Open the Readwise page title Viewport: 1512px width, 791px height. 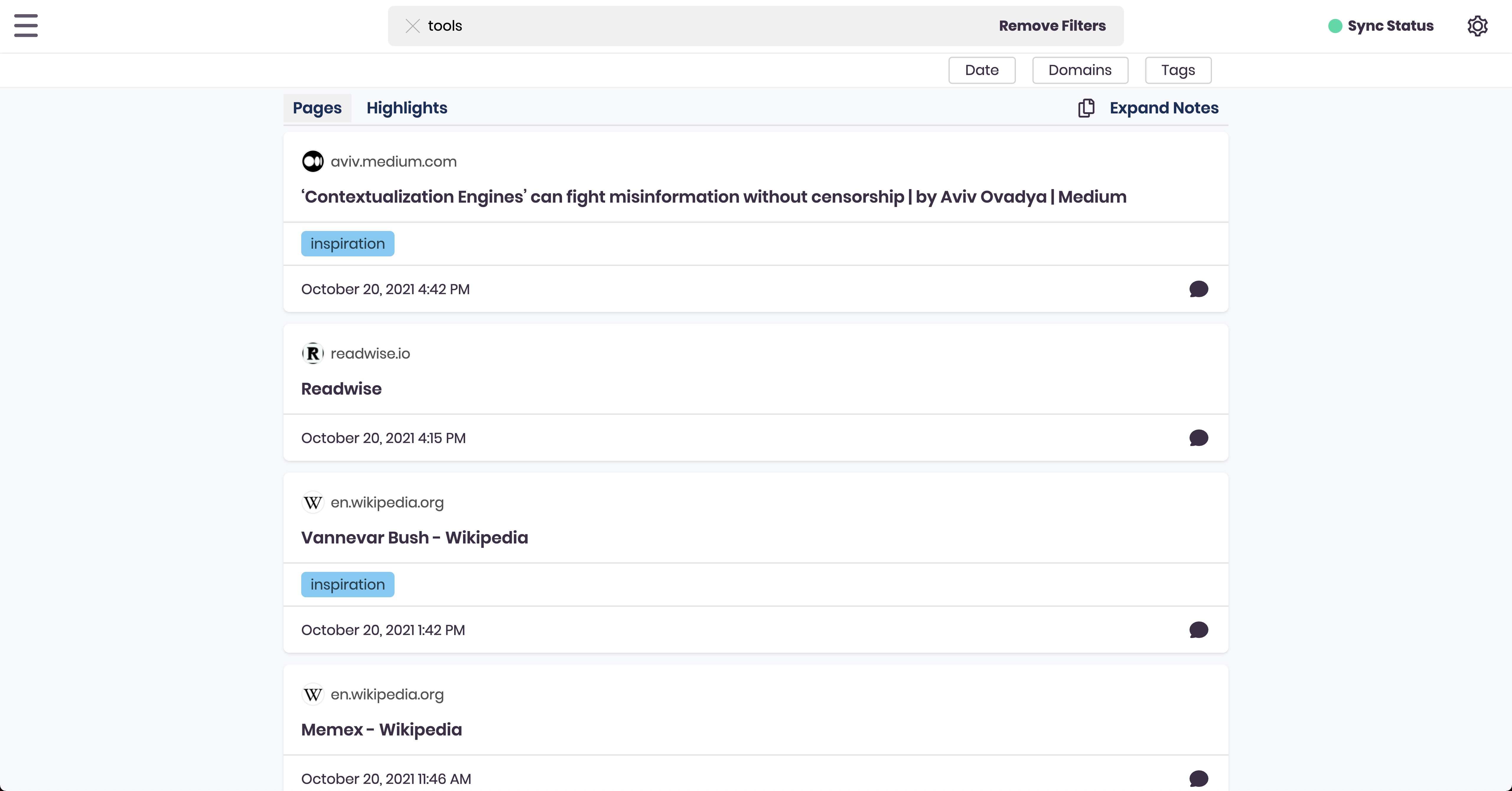[x=341, y=389]
